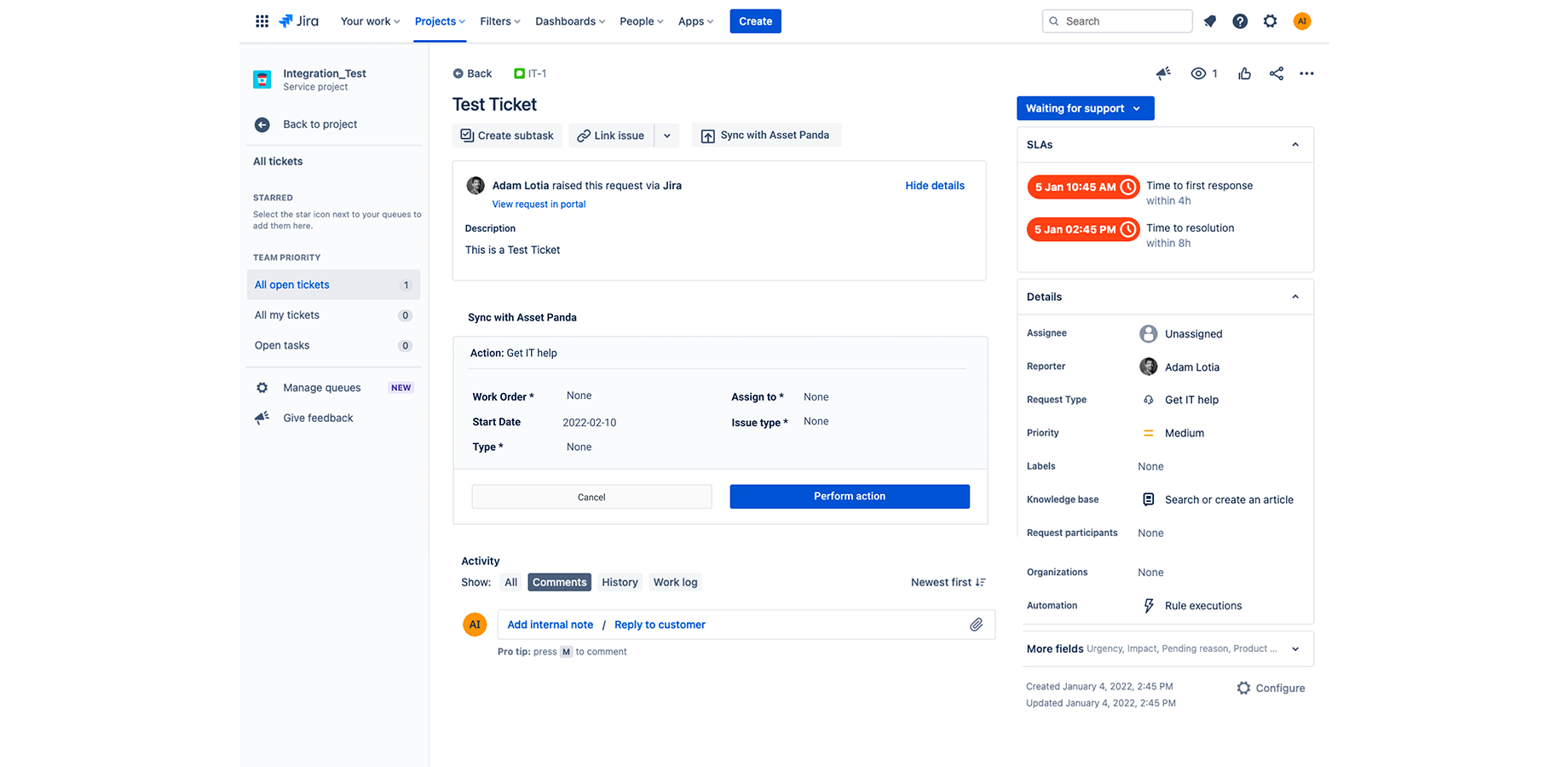
Task: Click the Perform action button
Action: 850,497
